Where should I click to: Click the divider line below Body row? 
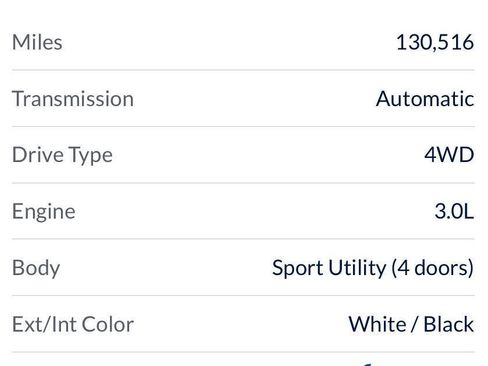(243, 295)
